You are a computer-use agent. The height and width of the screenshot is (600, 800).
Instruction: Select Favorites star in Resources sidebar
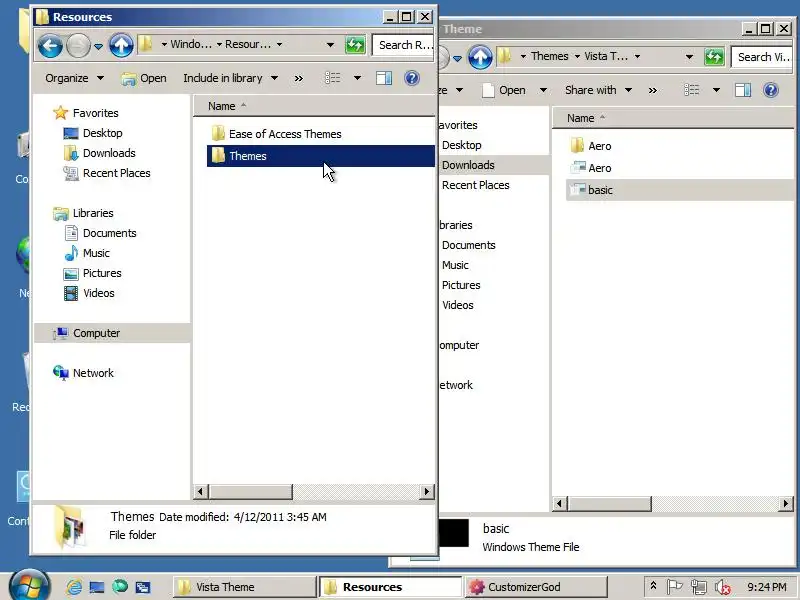coord(61,113)
